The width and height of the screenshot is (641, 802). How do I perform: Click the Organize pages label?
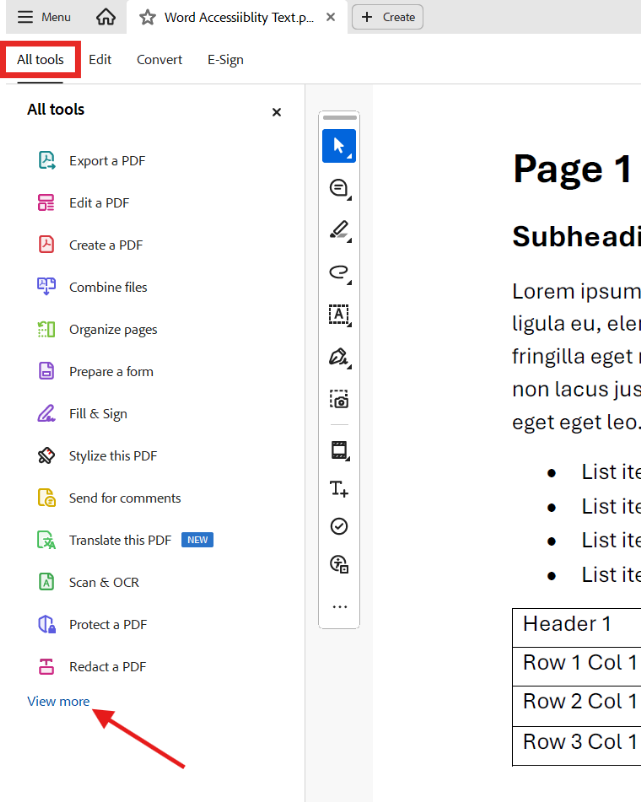click(x=113, y=329)
